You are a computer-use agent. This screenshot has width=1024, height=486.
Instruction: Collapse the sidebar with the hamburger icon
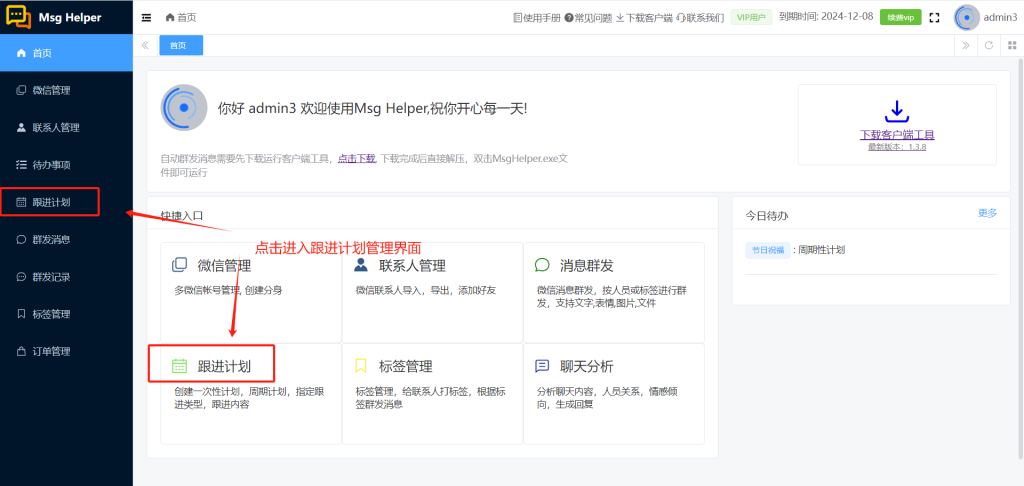147,17
